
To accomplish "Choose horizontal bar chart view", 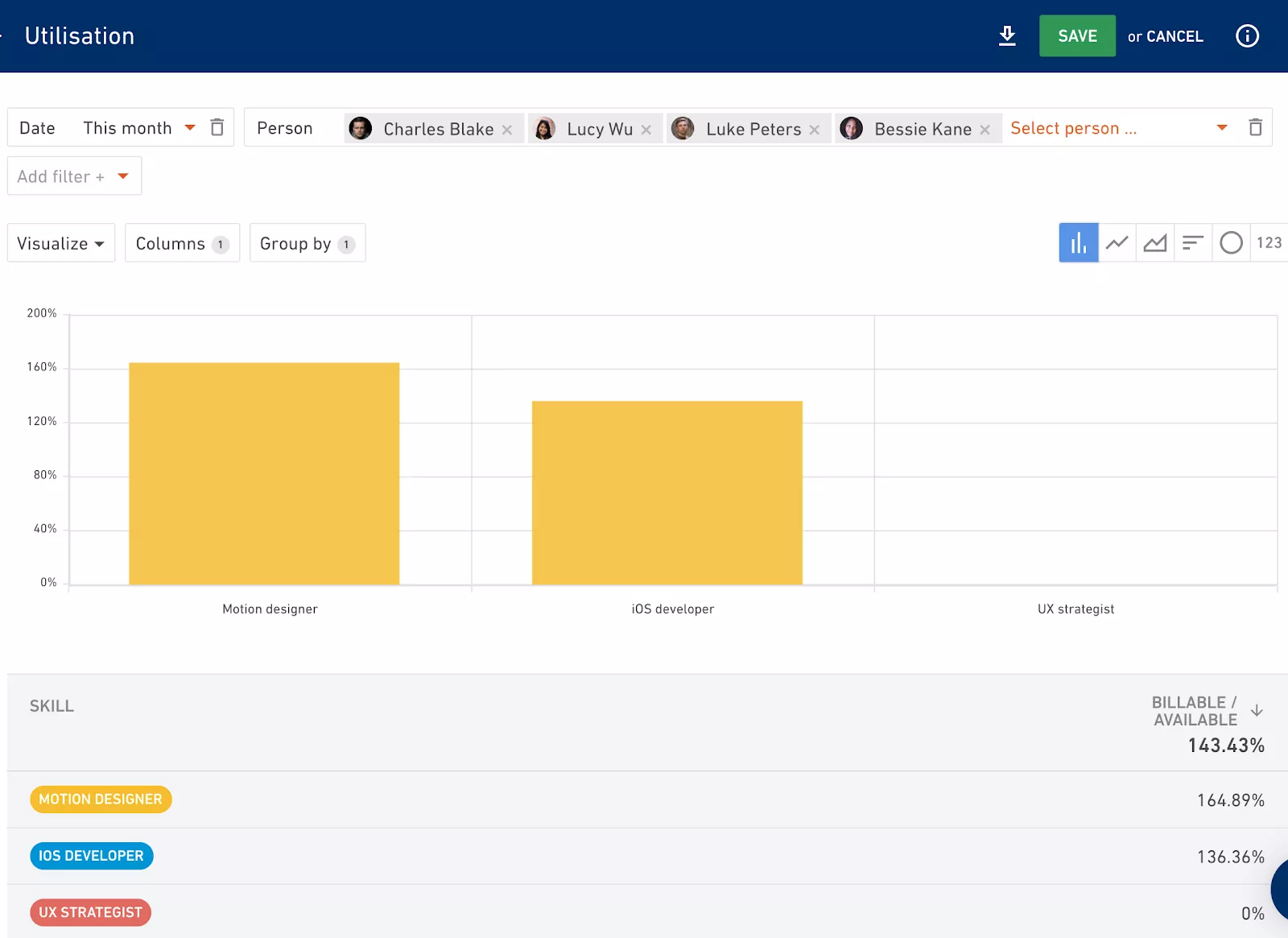I will 1192,243.
